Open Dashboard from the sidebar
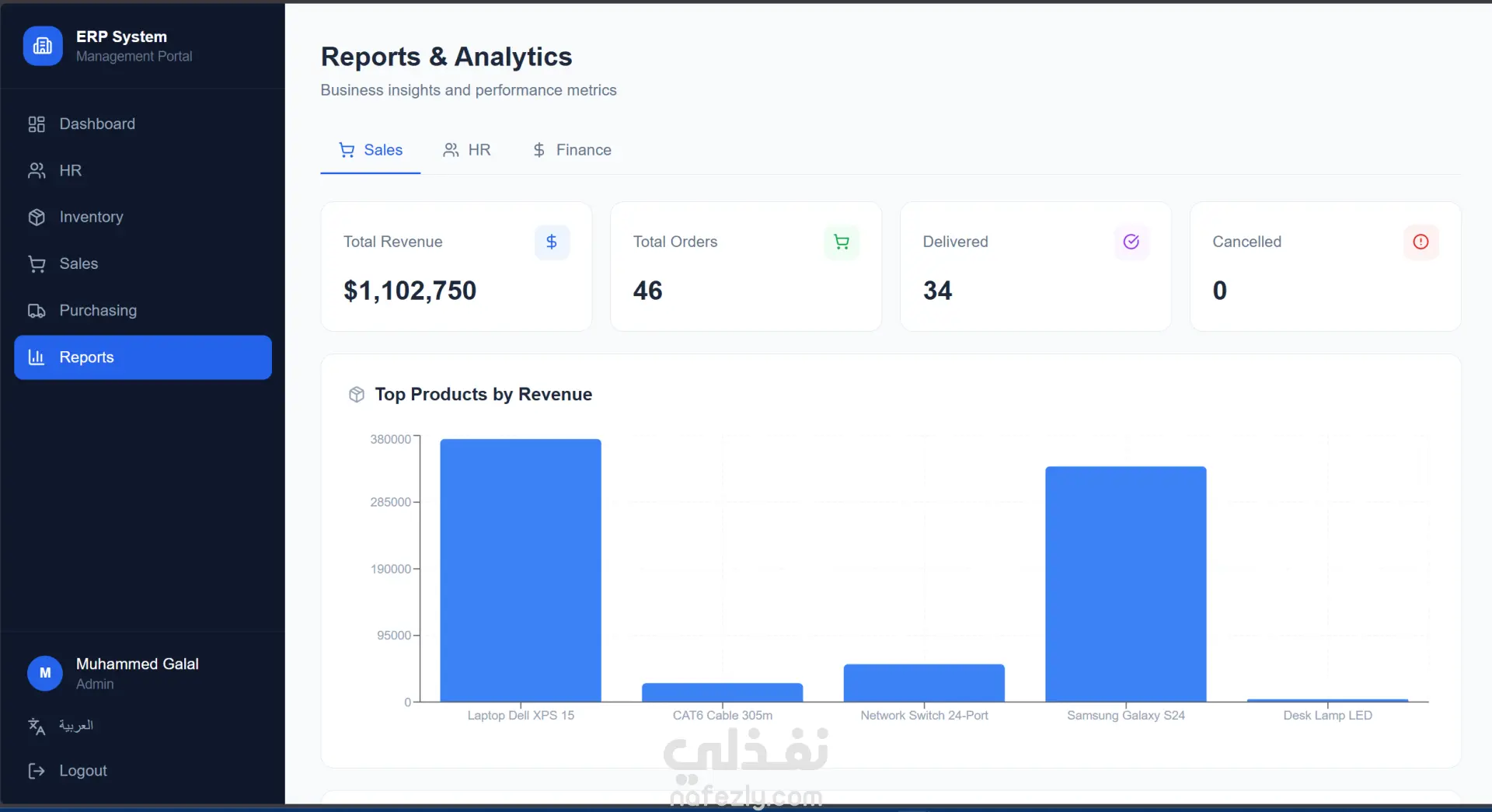 click(x=143, y=124)
